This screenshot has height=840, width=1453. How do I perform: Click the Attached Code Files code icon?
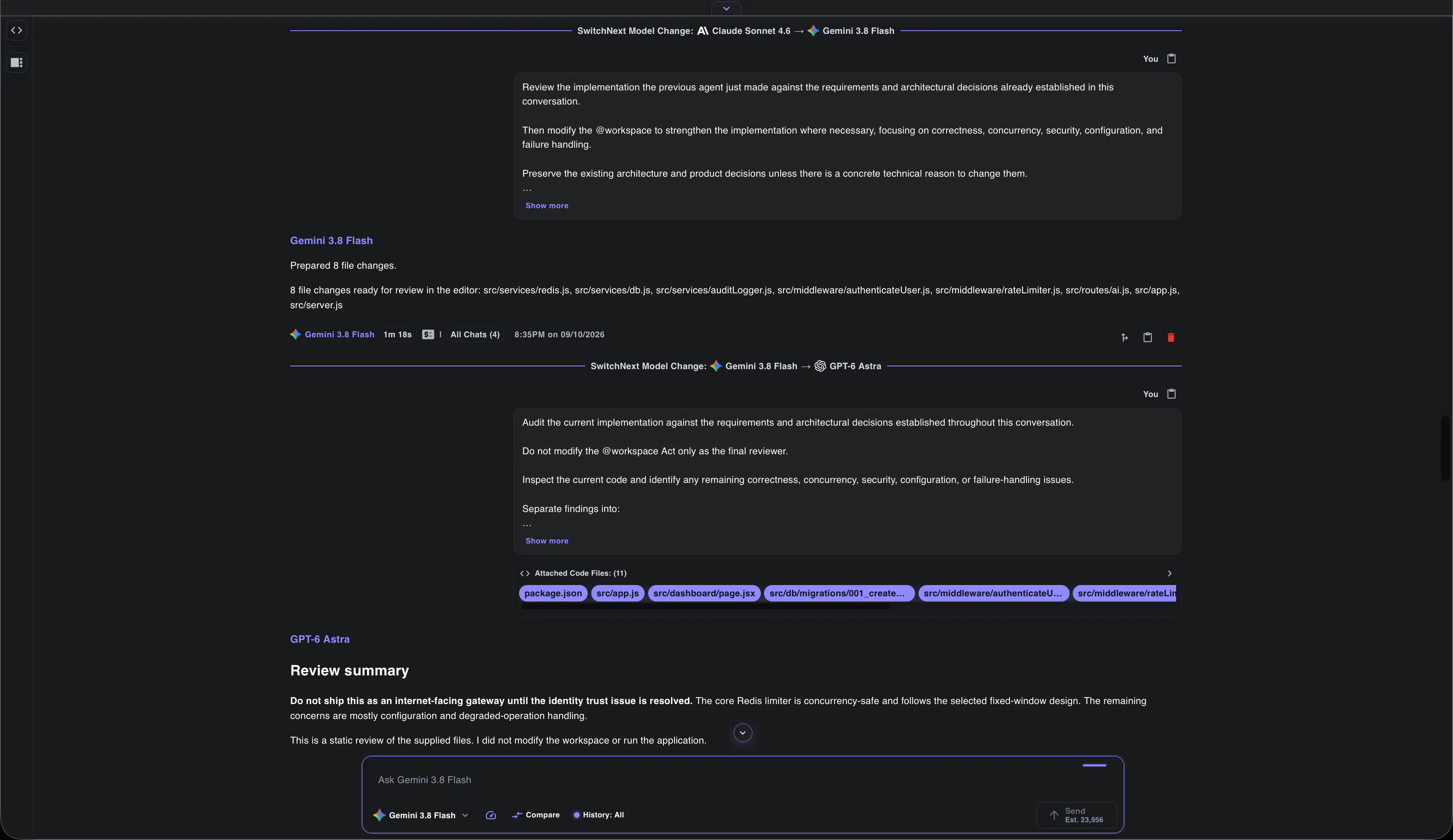[525, 573]
